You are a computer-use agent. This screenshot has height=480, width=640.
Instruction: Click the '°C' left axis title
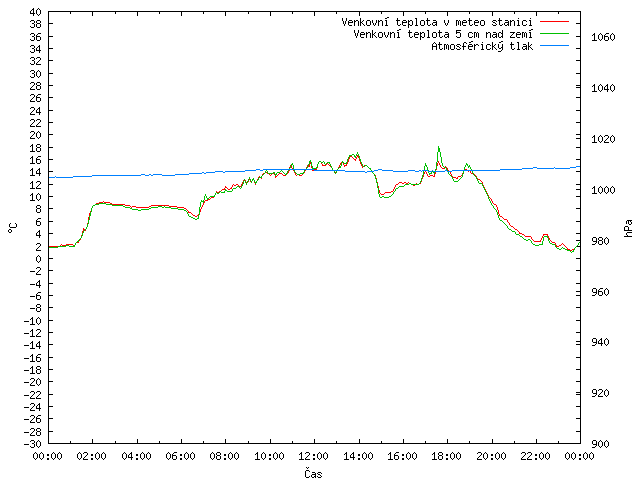[x=13, y=228]
